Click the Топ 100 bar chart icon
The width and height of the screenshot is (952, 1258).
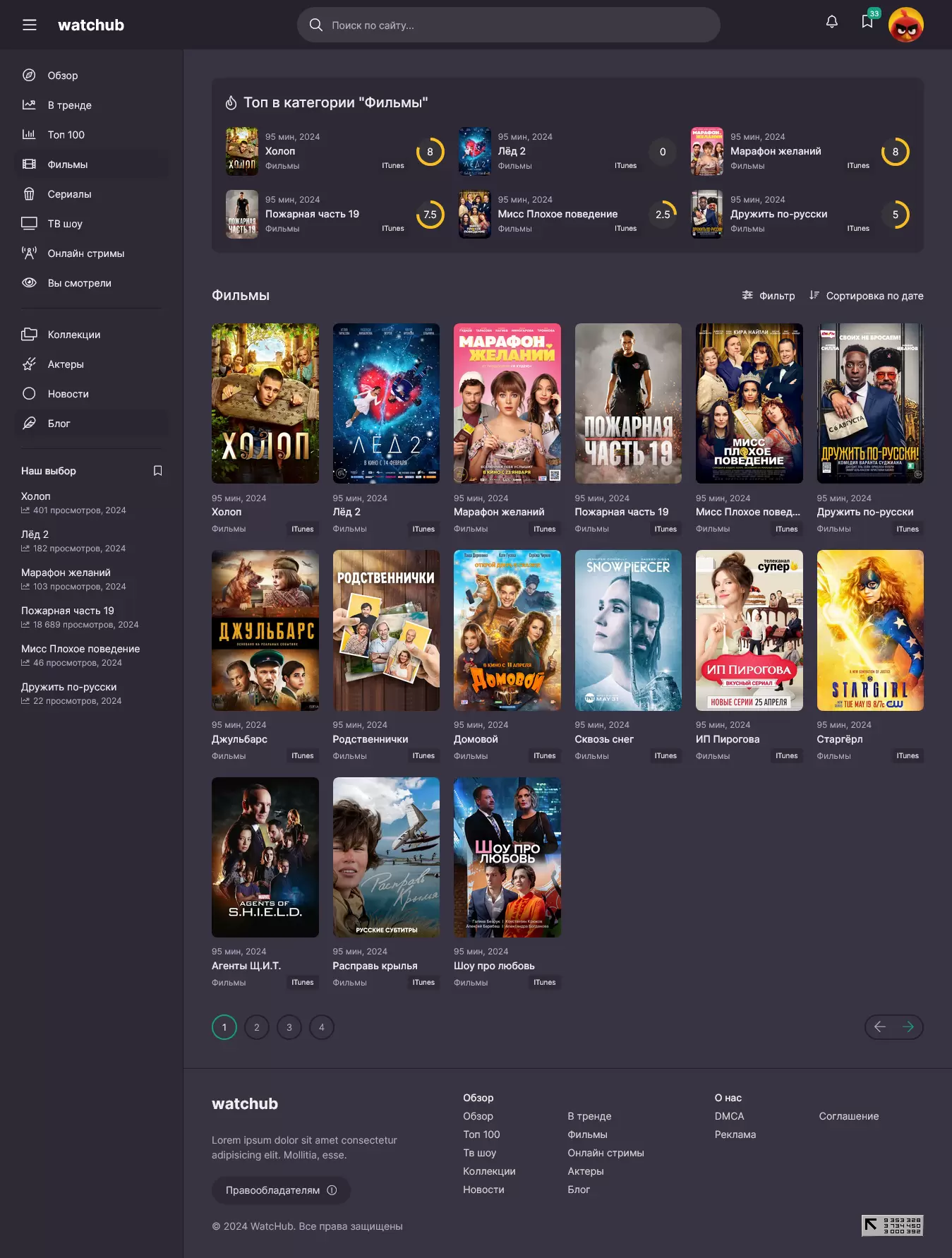[x=29, y=135]
